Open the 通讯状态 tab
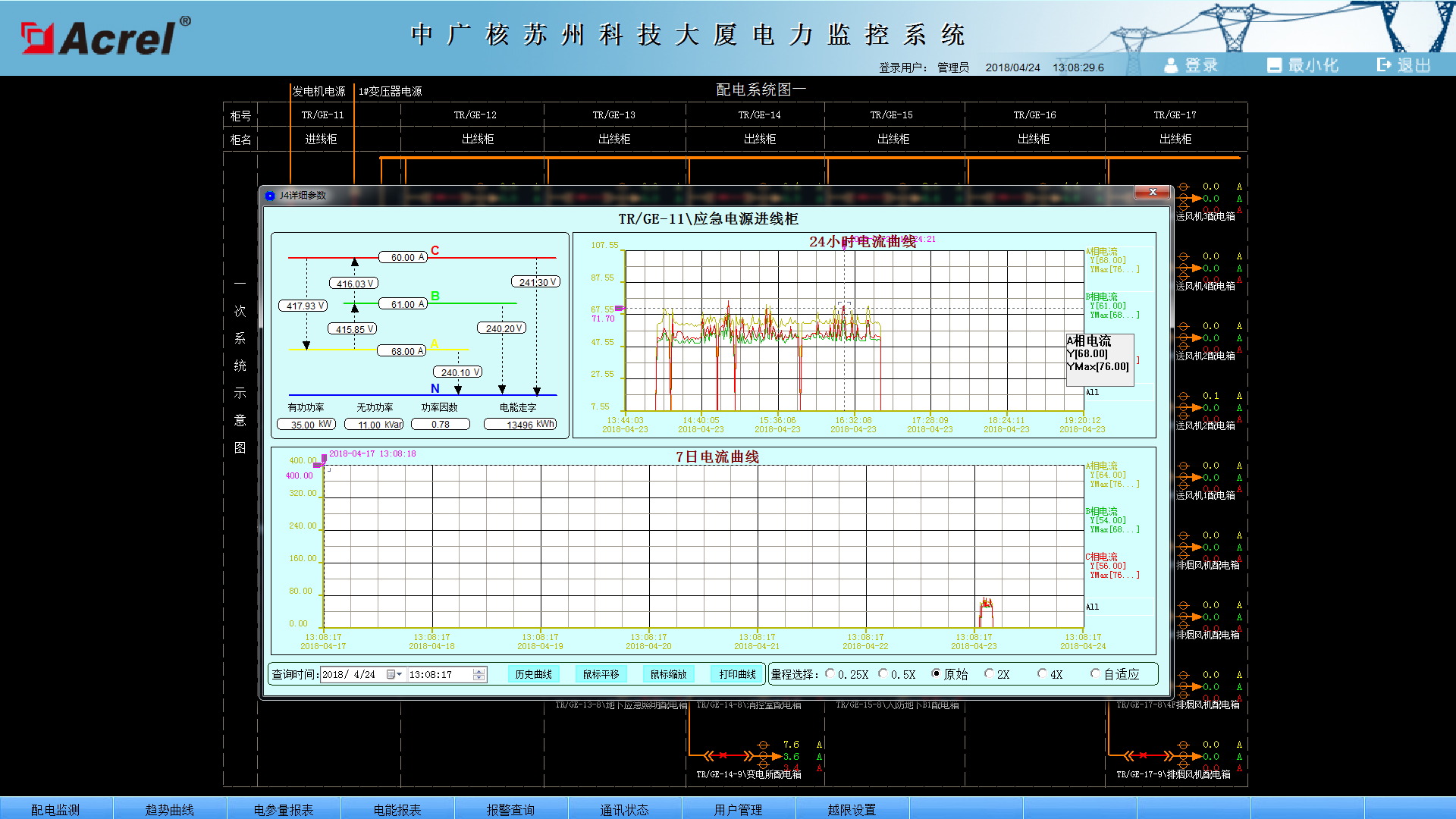Viewport: 1456px width, 819px height. pyautogui.click(x=625, y=809)
